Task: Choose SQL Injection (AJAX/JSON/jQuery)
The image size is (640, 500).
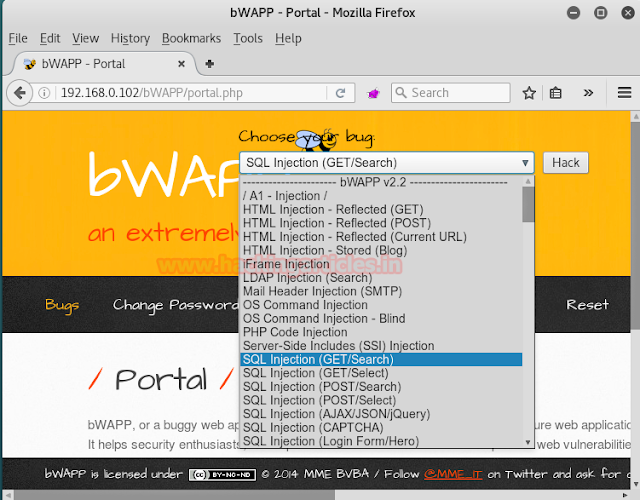Action: 380,414
